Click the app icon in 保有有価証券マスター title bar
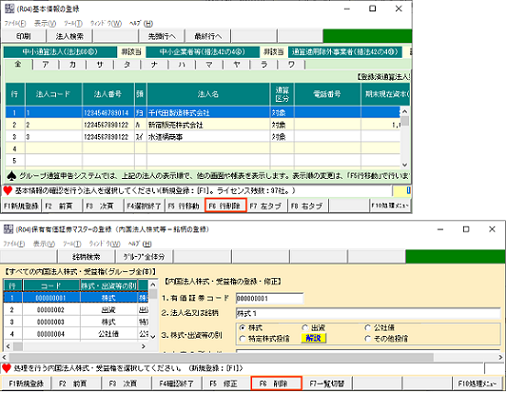Image resolution: width=507 pixels, height=393 pixels. click(8, 229)
